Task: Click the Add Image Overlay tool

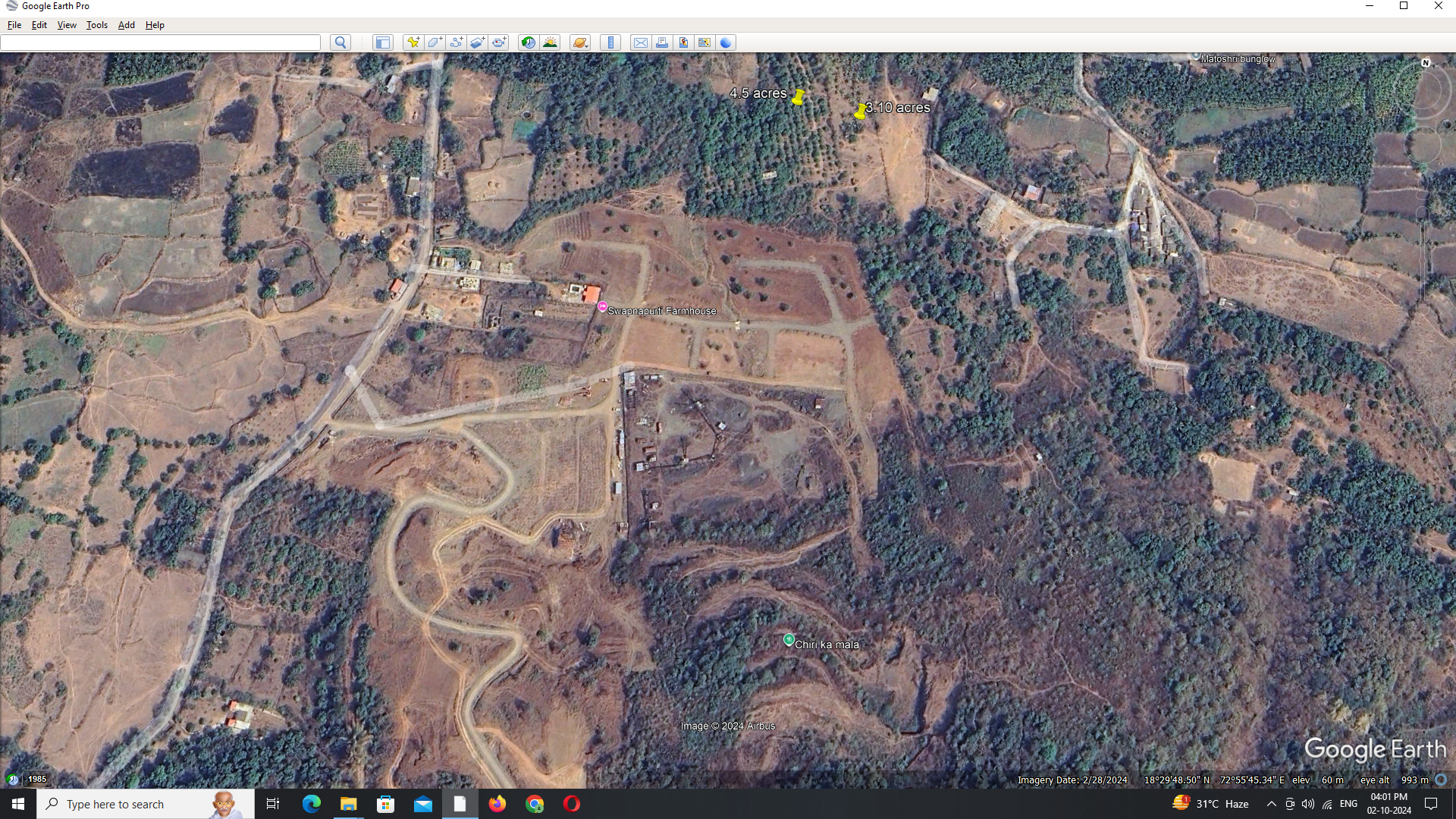Action: (x=477, y=42)
